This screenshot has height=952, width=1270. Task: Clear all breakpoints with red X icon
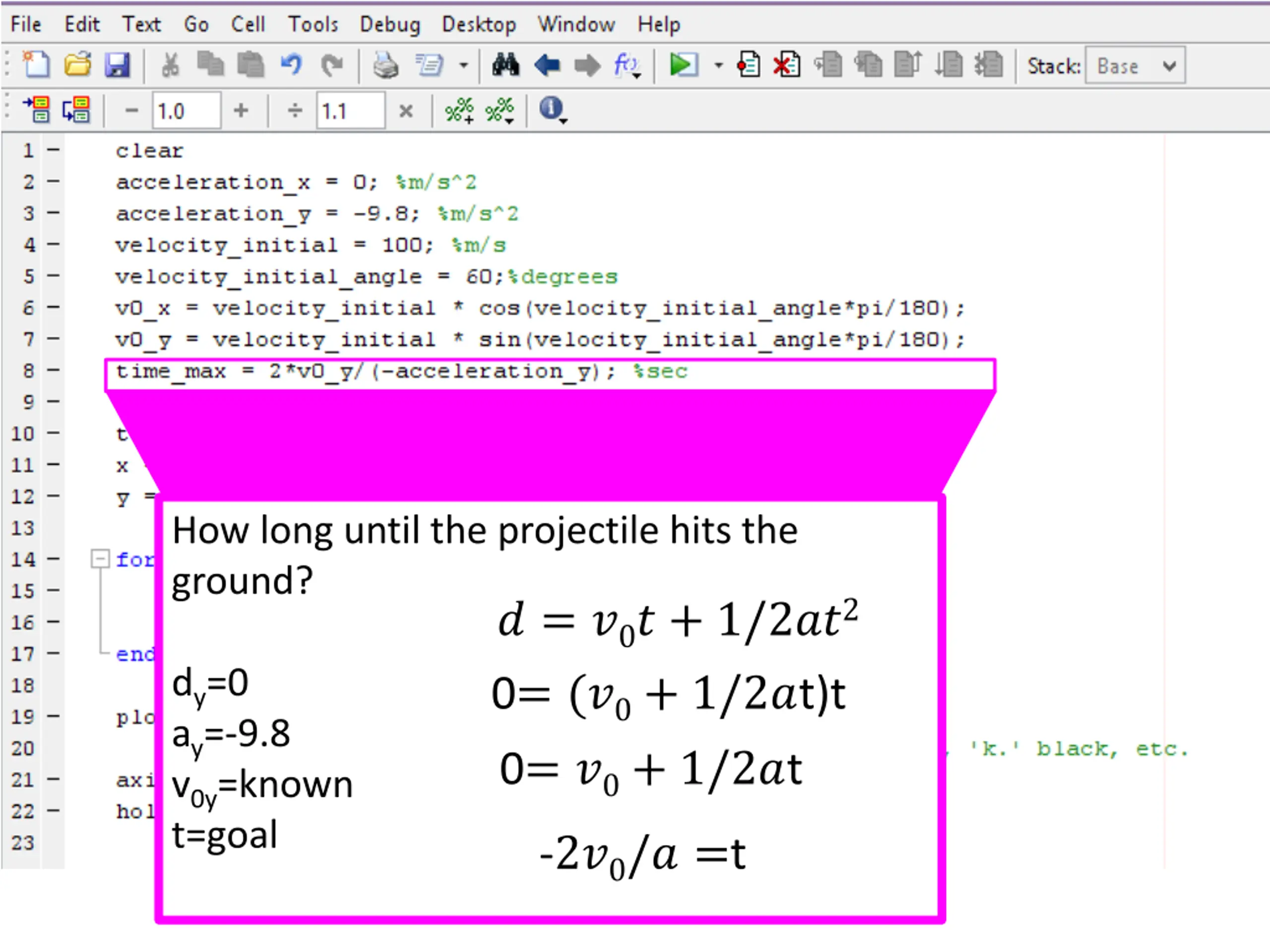click(x=787, y=65)
